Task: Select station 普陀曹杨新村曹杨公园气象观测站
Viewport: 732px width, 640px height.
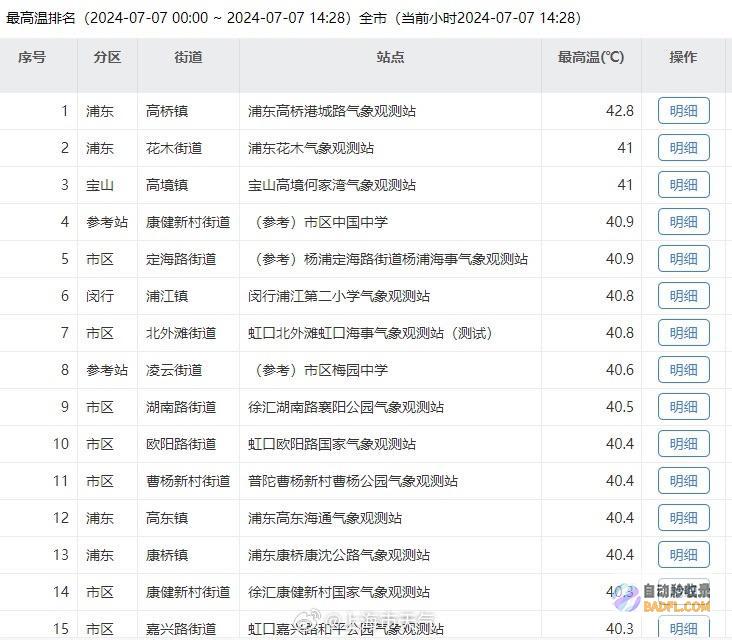Action: [x=353, y=481]
